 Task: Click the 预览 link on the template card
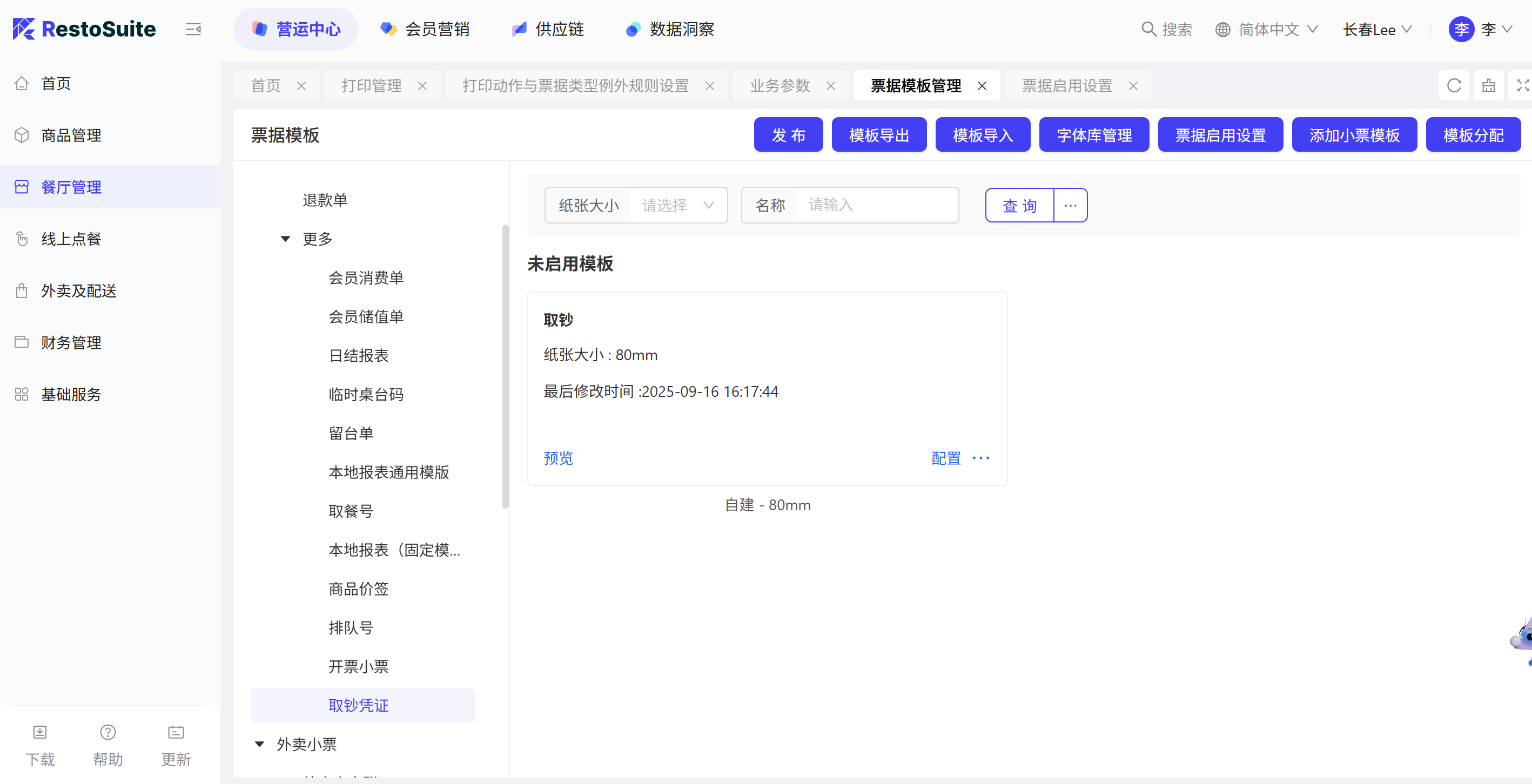click(x=558, y=458)
